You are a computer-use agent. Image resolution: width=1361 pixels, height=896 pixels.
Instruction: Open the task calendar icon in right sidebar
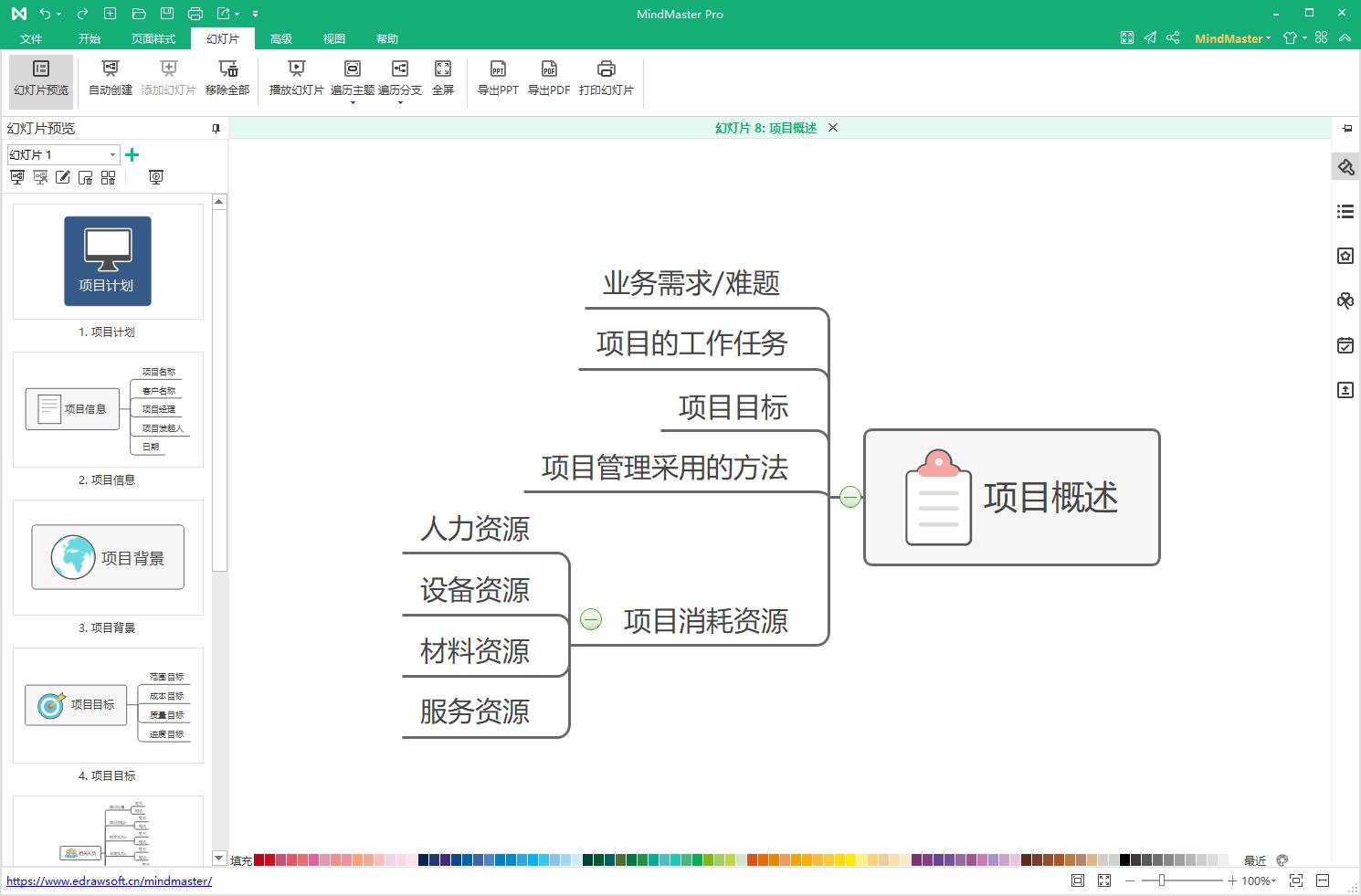(1345, 345)
